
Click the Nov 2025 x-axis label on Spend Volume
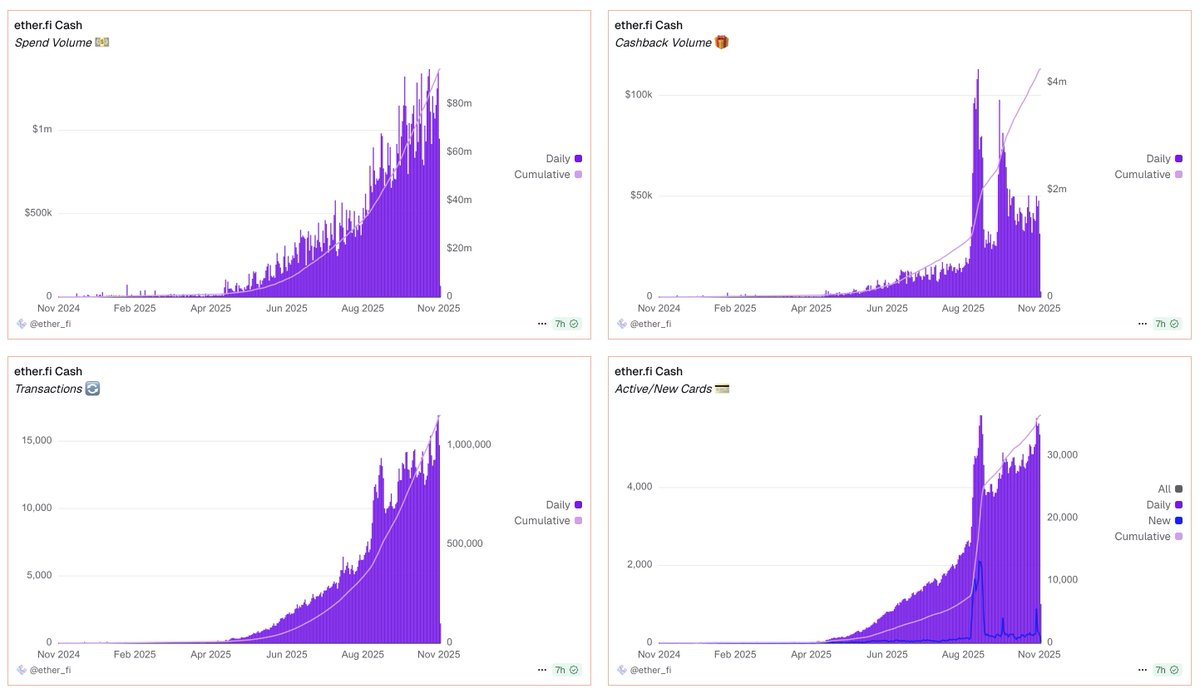point(436,309)
